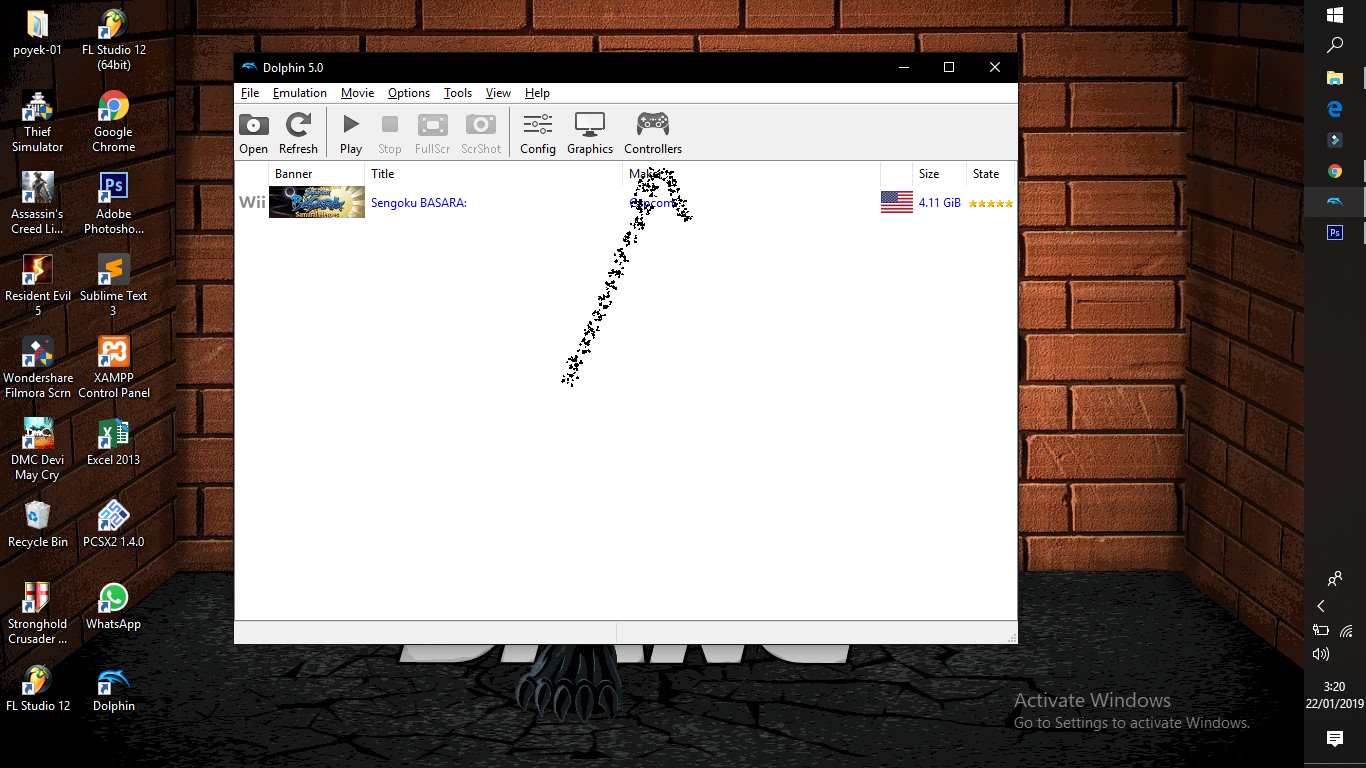The height and width of the screenshot is (768, 1366).
Task: Open the Config settings icon
Action: [x=537, y=134]
